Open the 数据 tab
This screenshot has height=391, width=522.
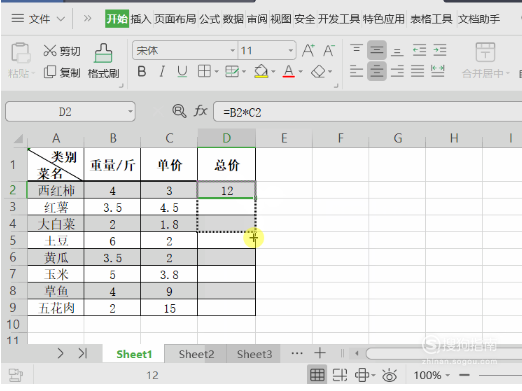(233, 19)
